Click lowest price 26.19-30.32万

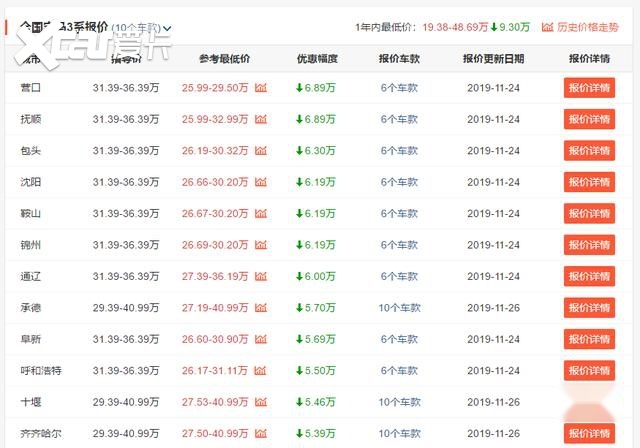[215, 151]
